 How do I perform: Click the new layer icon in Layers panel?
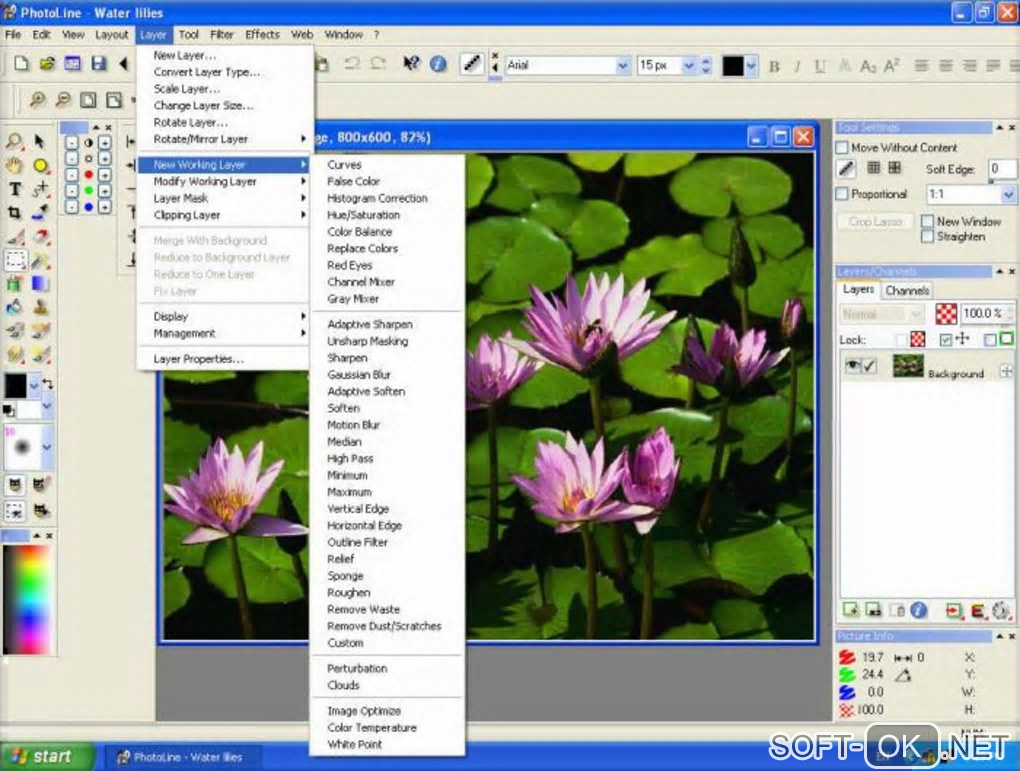[x=851, y=610]
